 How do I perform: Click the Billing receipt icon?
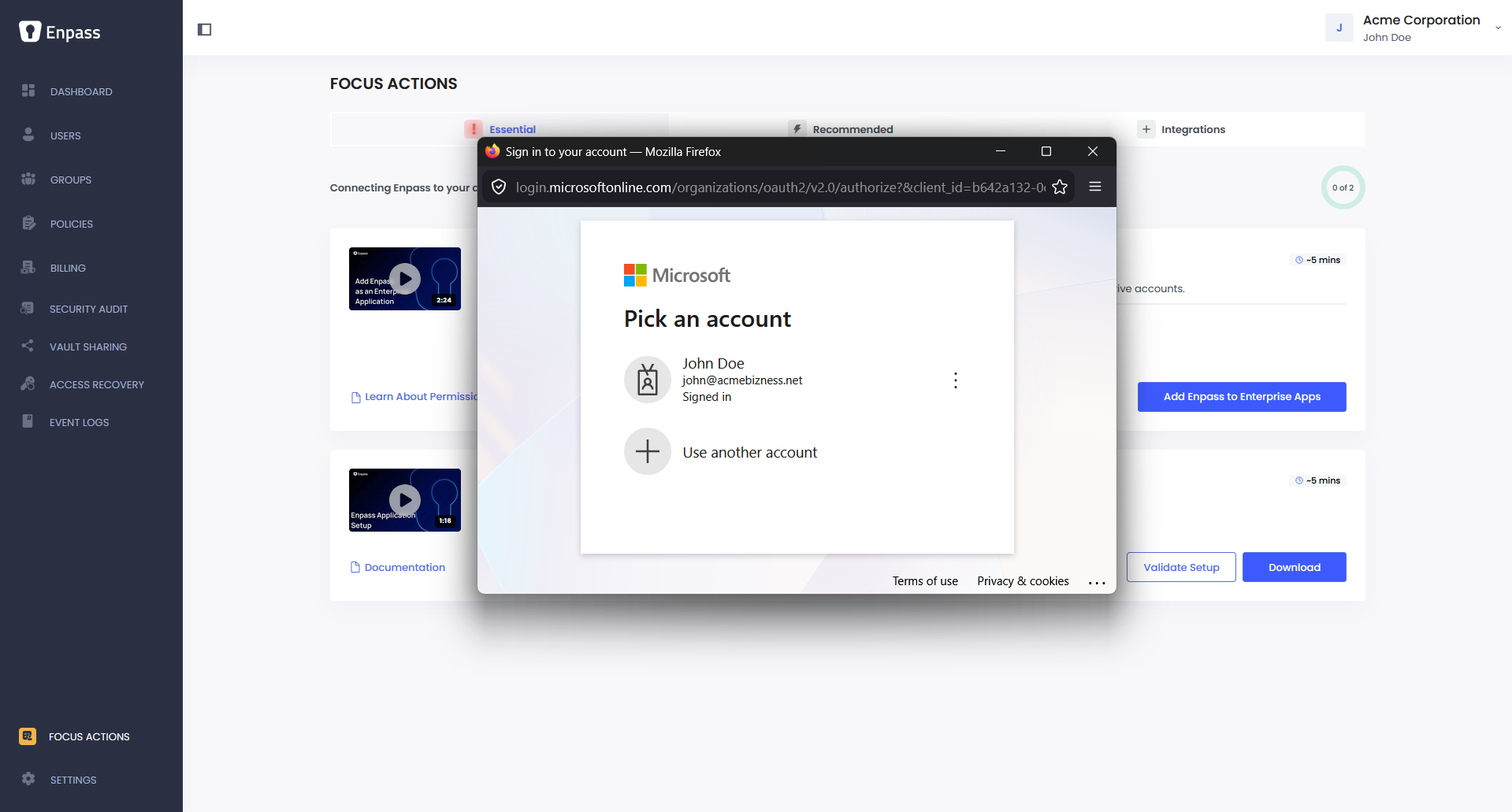click(28, 267)
